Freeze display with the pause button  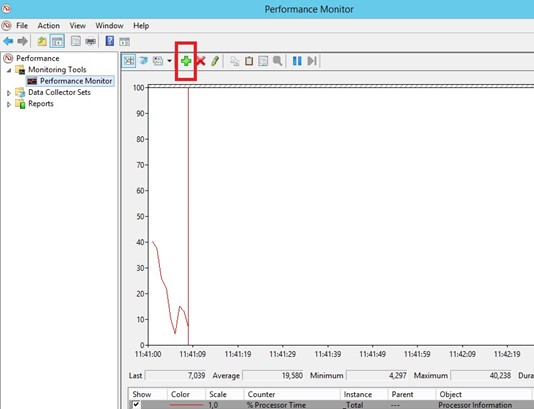(297, 61)
